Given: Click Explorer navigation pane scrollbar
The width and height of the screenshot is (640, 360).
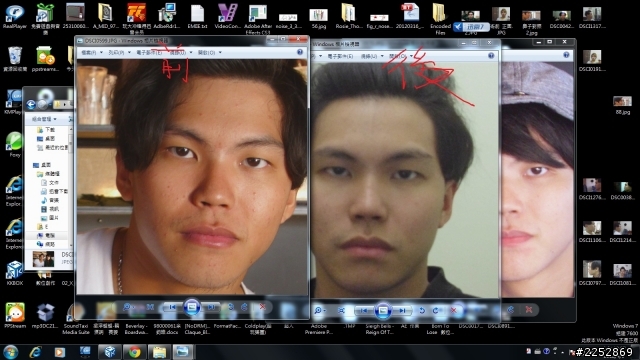Looking at the screenshot, I should coord(71,143).
